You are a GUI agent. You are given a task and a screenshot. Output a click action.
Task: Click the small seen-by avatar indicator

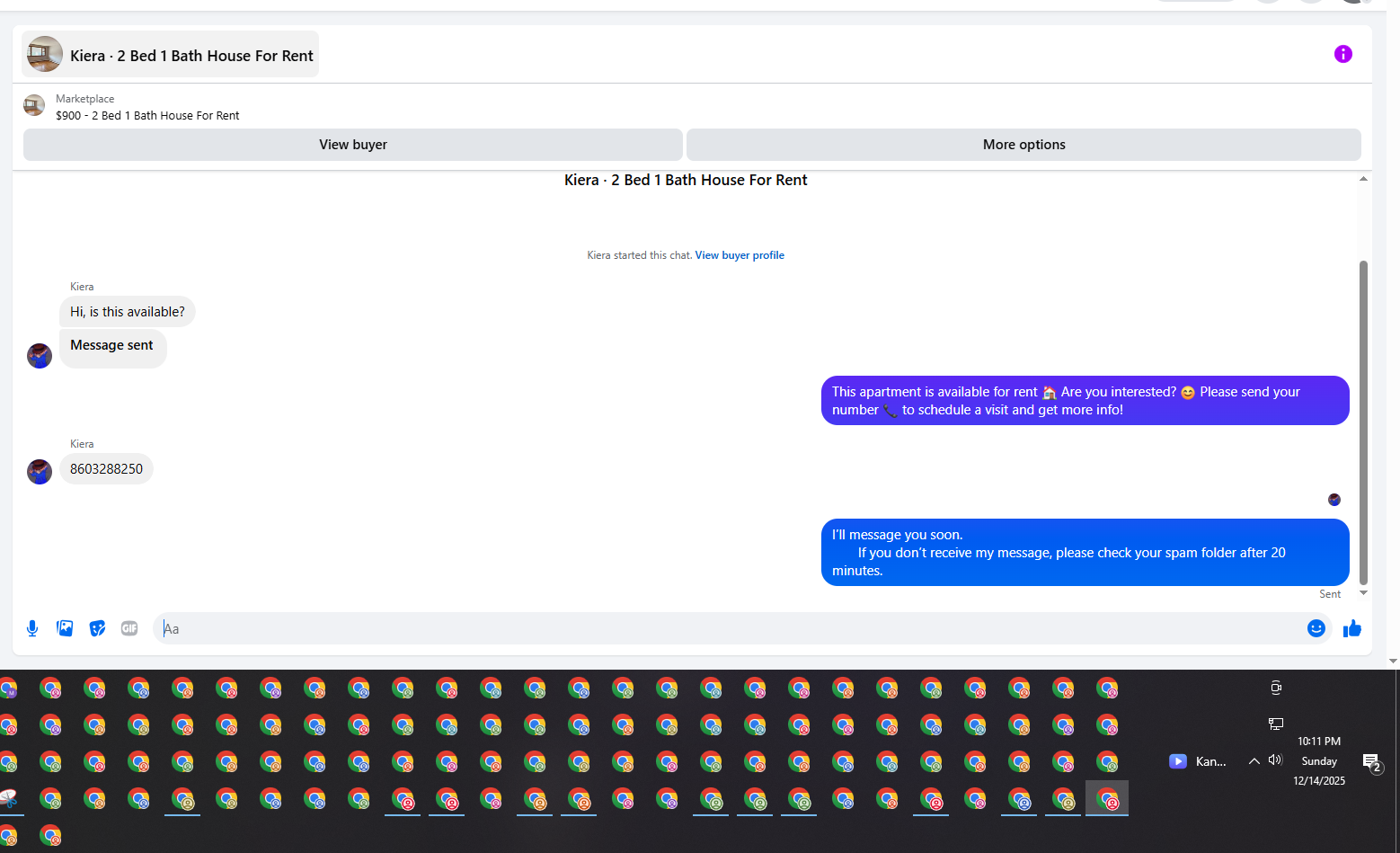click(1334, 500)
